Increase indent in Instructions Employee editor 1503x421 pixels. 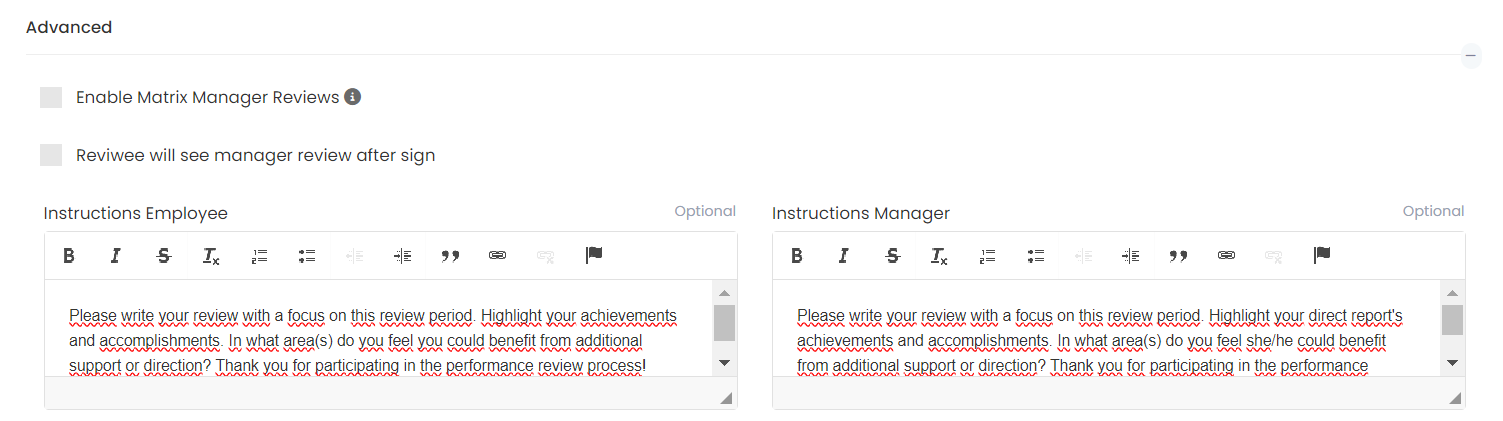click(402, 256)
